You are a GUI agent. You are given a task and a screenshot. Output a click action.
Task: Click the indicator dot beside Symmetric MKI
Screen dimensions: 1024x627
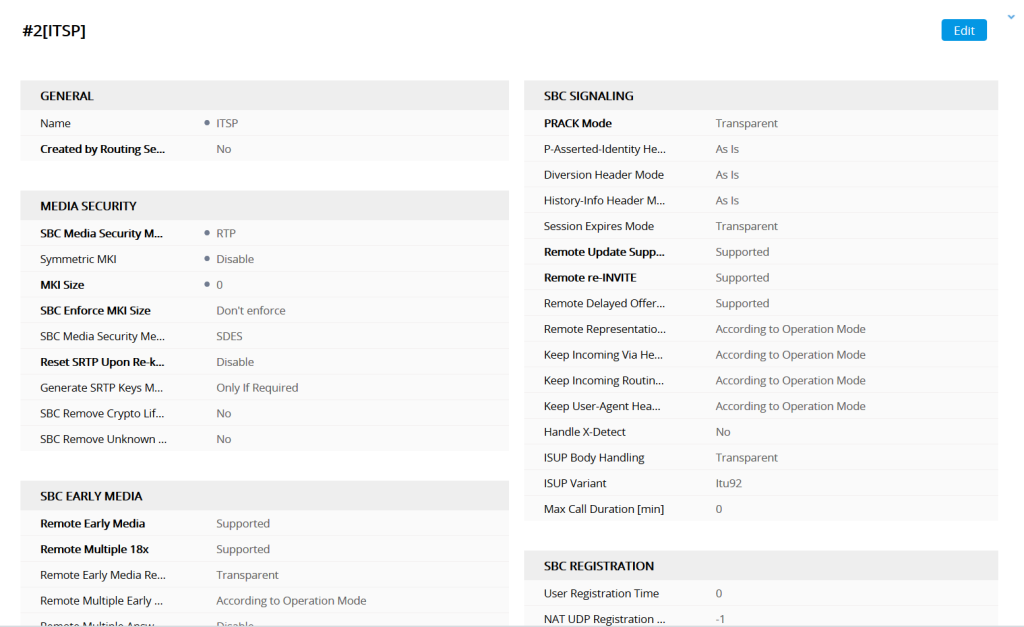tap(209, 258)
